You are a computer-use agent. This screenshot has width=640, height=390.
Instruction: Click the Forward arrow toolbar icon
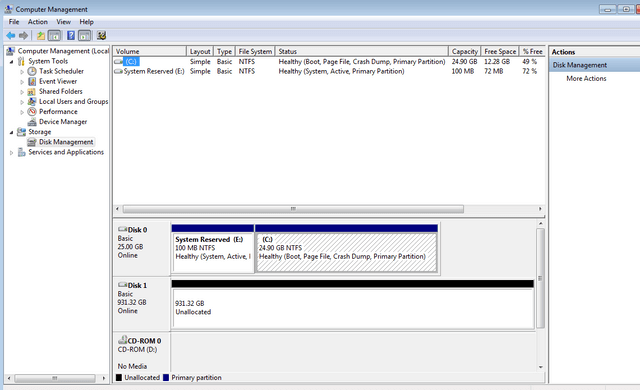[x=23, y=36]
